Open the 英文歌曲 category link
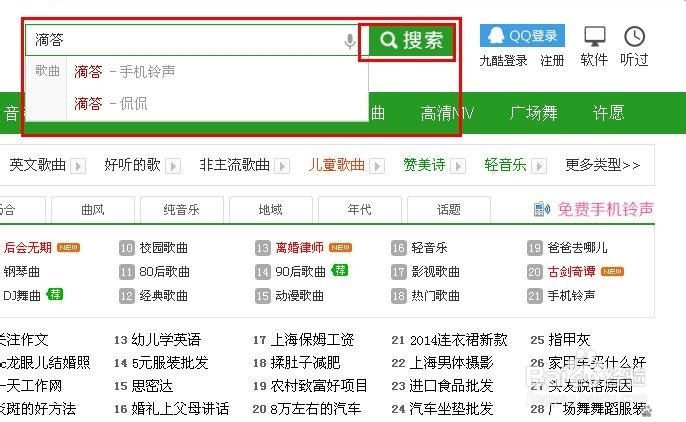 click(x=38, y=165)
